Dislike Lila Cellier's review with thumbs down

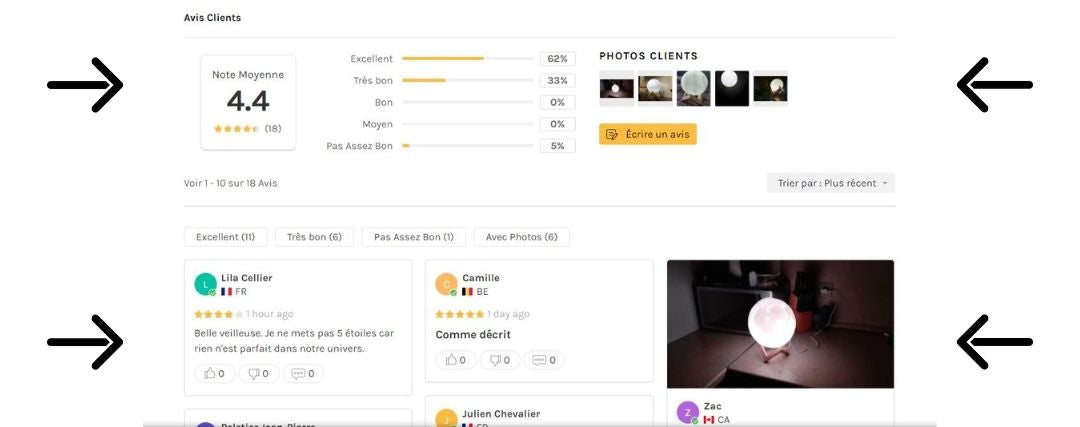point(259,374)
